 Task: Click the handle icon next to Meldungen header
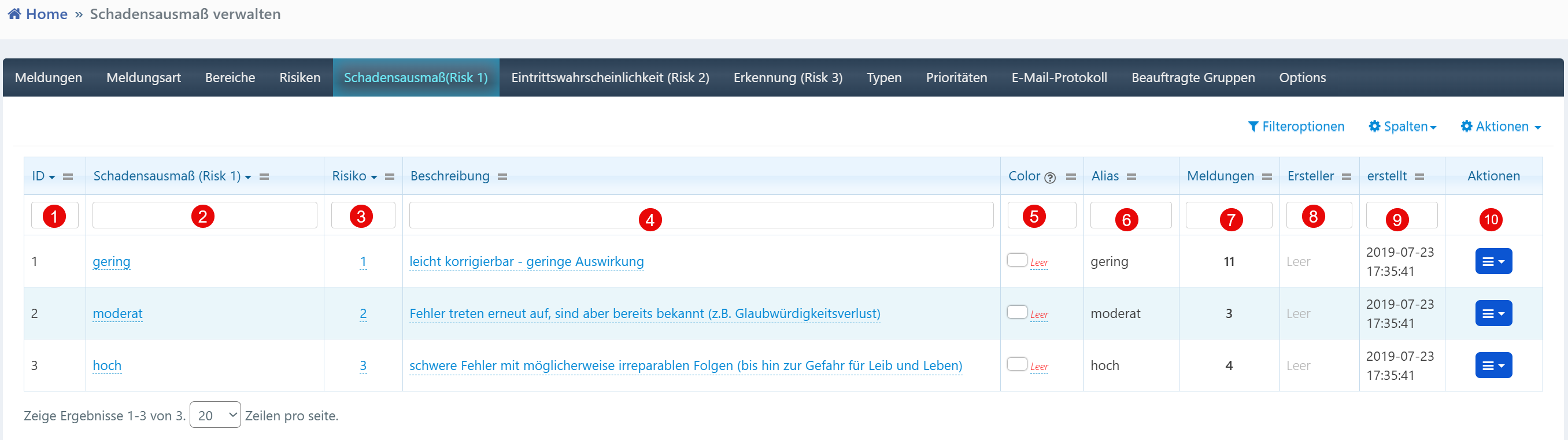1267,176
